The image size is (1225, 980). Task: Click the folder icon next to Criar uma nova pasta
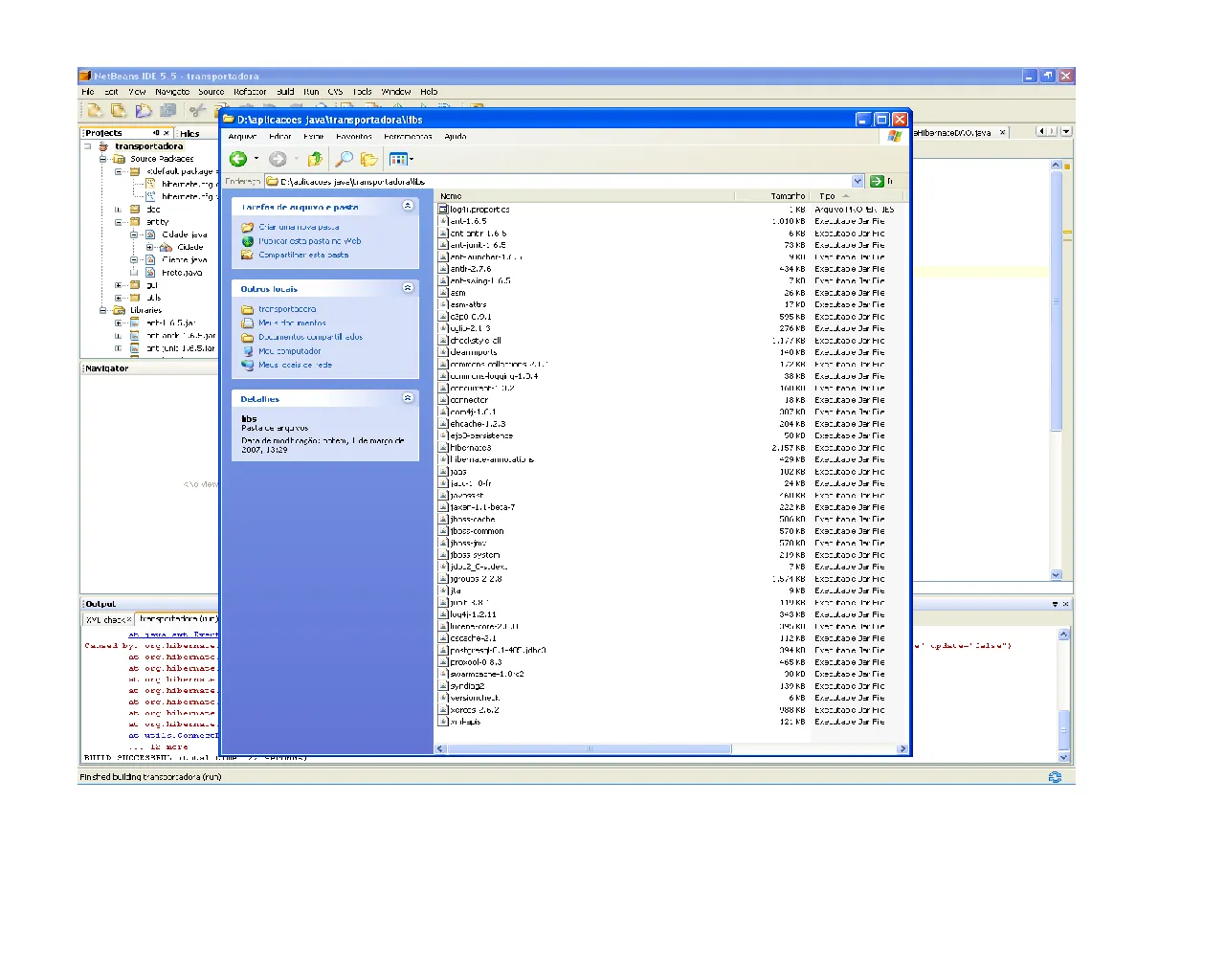click(248, 228)
